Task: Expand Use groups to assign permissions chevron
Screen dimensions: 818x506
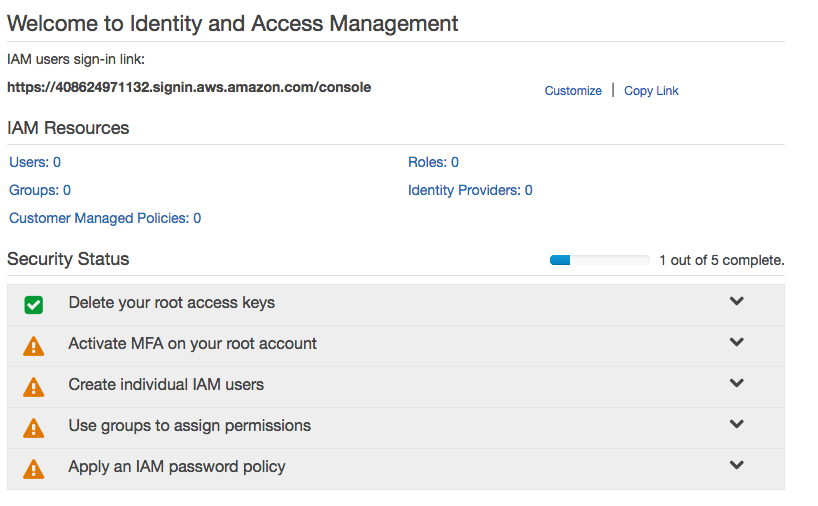Action: [737, 424]
